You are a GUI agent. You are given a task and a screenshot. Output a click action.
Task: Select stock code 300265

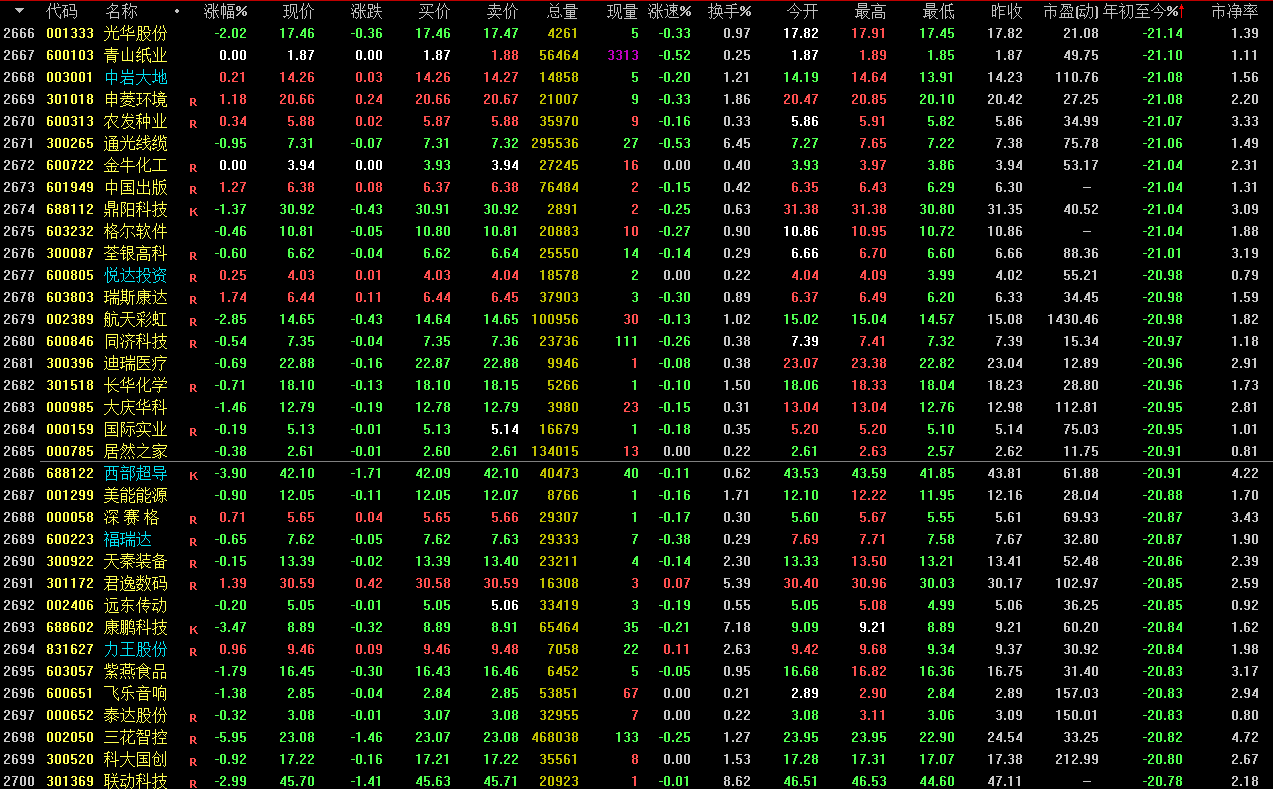point(70,144)
